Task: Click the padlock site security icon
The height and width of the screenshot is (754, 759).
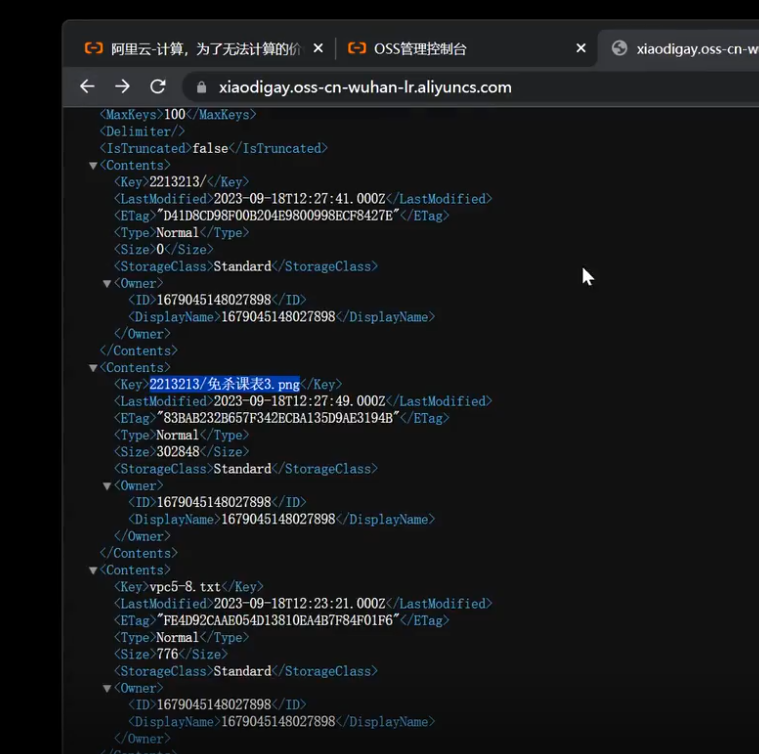Action: point(201,87)
